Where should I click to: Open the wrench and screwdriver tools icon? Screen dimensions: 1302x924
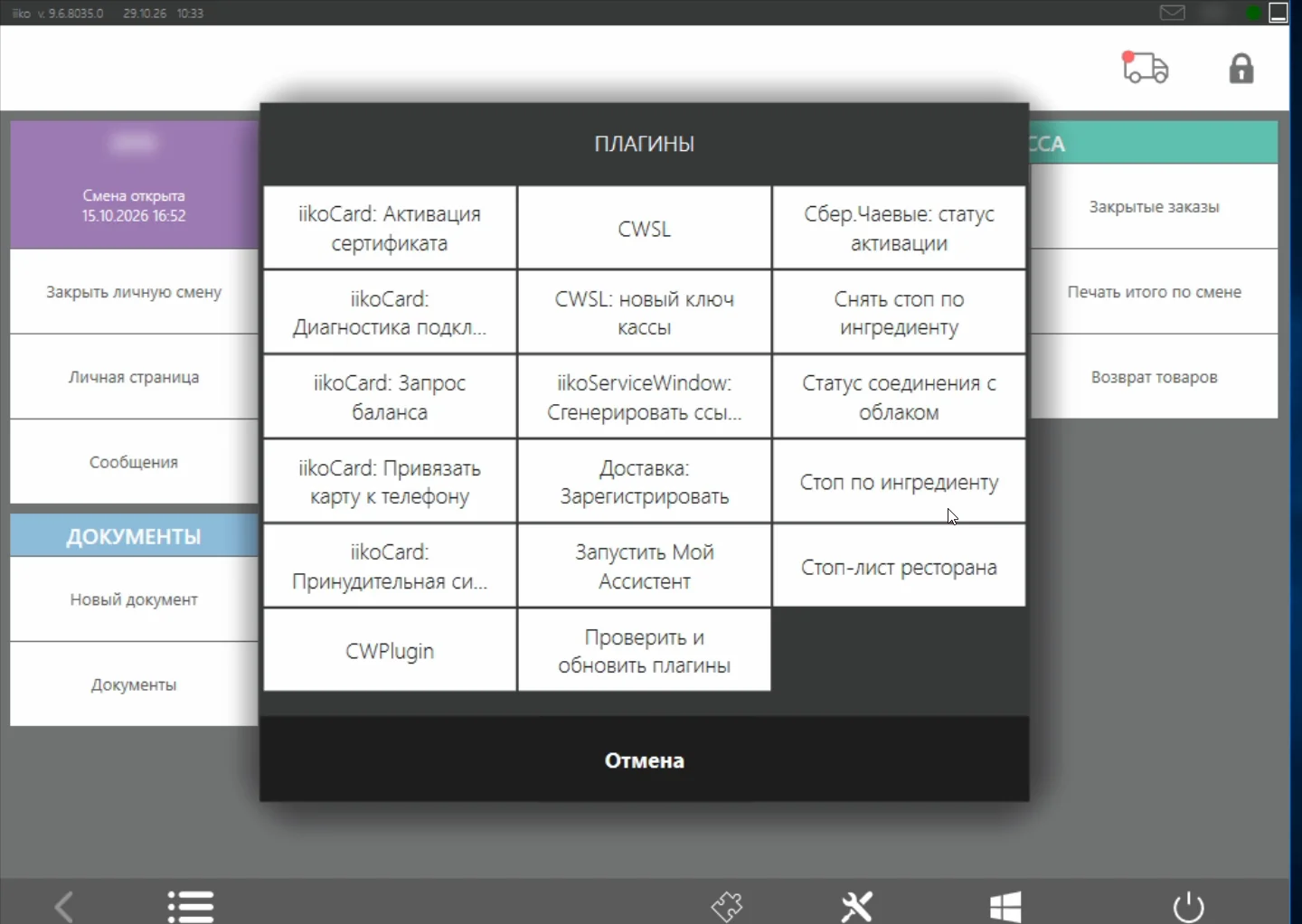point(856,906)
